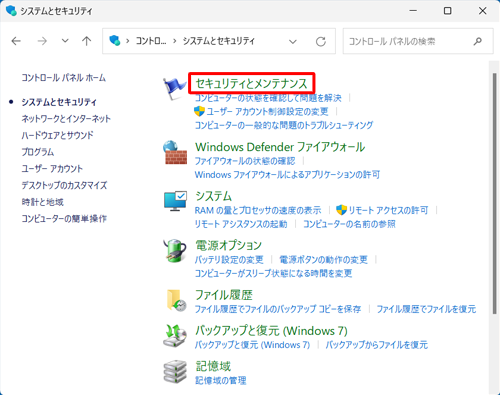Expand the chevron before システムとセキュリティ in the address bar

(175, 41)
